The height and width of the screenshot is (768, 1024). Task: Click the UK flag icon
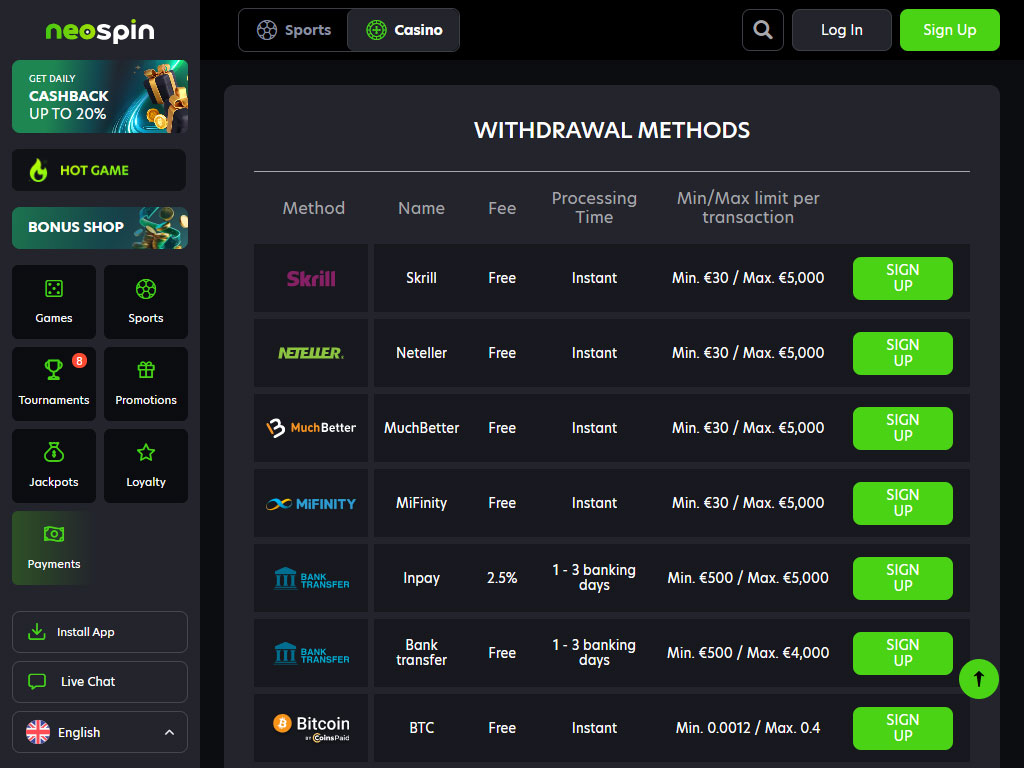coord(38,732)
